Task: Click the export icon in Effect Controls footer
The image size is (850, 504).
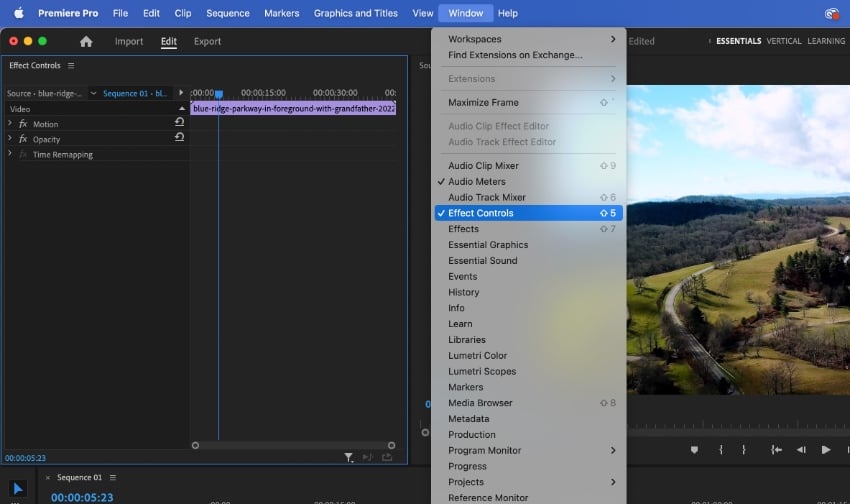Action: (387, 457)
